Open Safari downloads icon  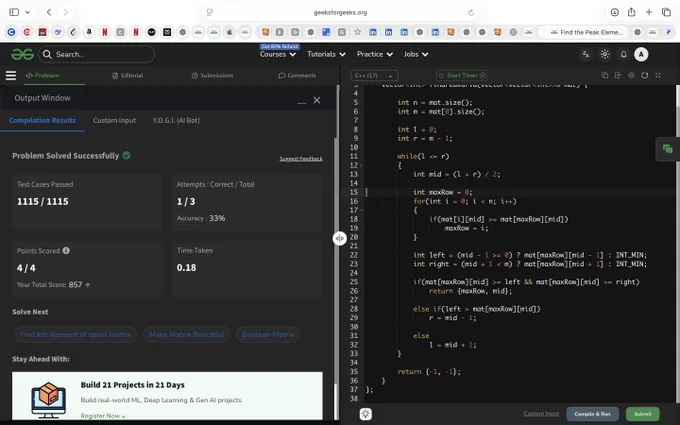[615, 12]
